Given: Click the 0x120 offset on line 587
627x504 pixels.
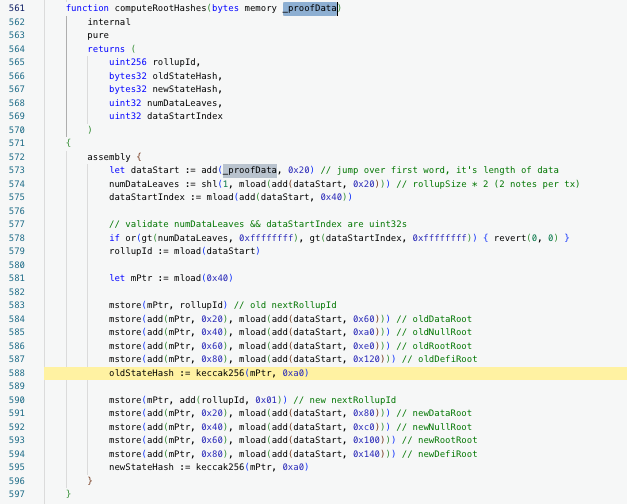Looking at the screenshot, I should (366, 359).
